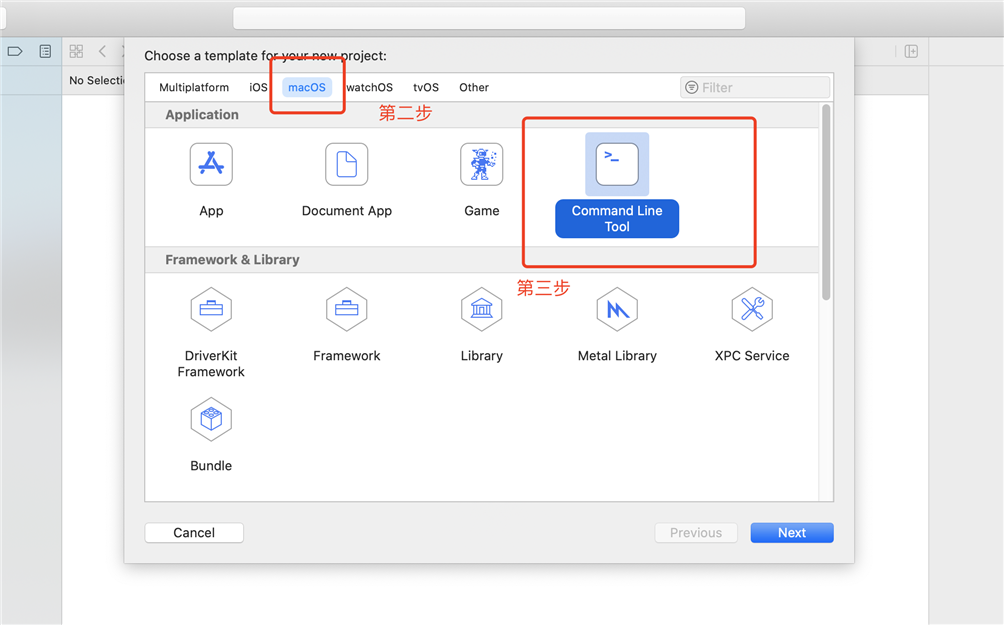Click the filter icon in the Filter field

pyautogui.click(x=692, y=88)
